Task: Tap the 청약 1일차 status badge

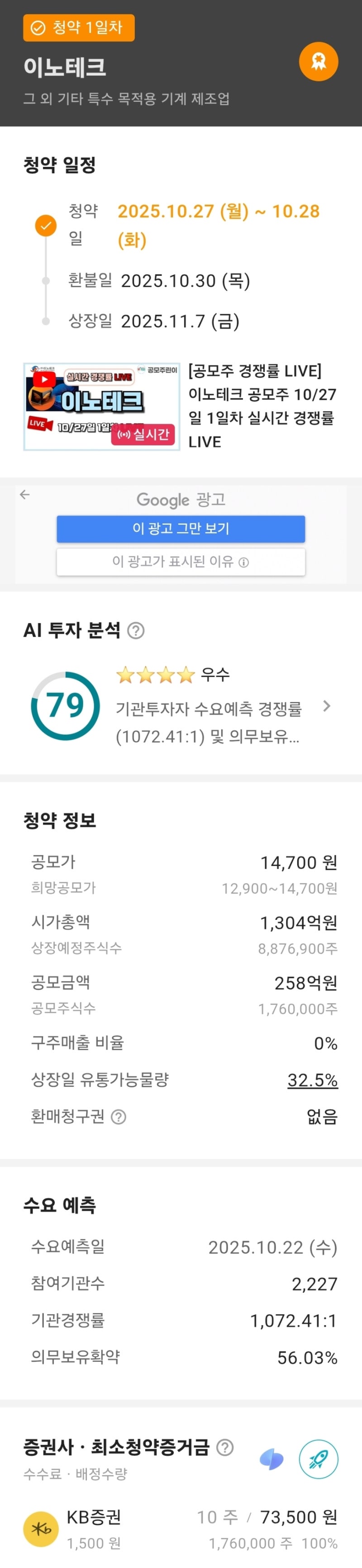Action: click(79, 28)
